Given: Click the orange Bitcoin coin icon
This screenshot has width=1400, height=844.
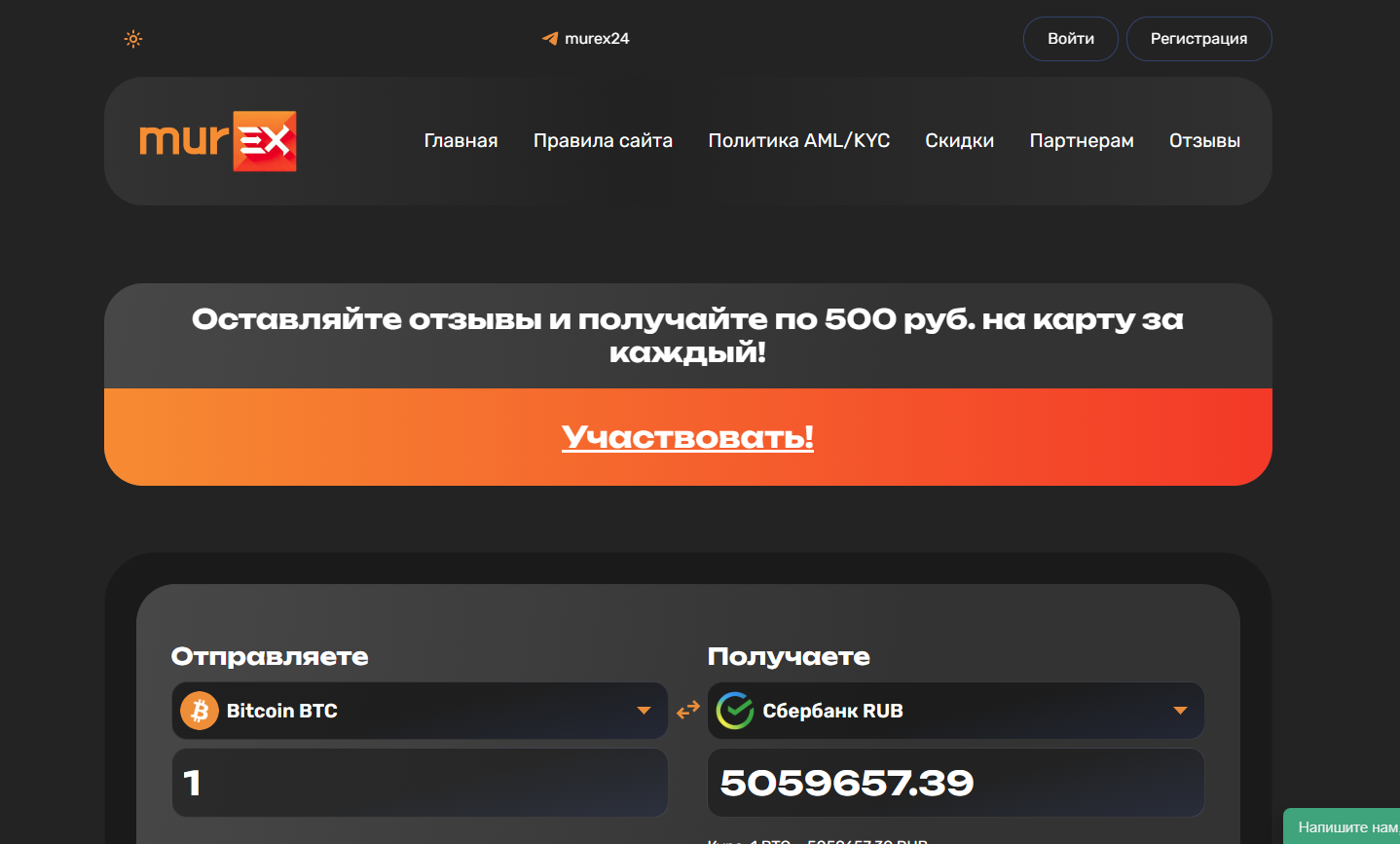Looking at the screenshot, I should (200, 711).
